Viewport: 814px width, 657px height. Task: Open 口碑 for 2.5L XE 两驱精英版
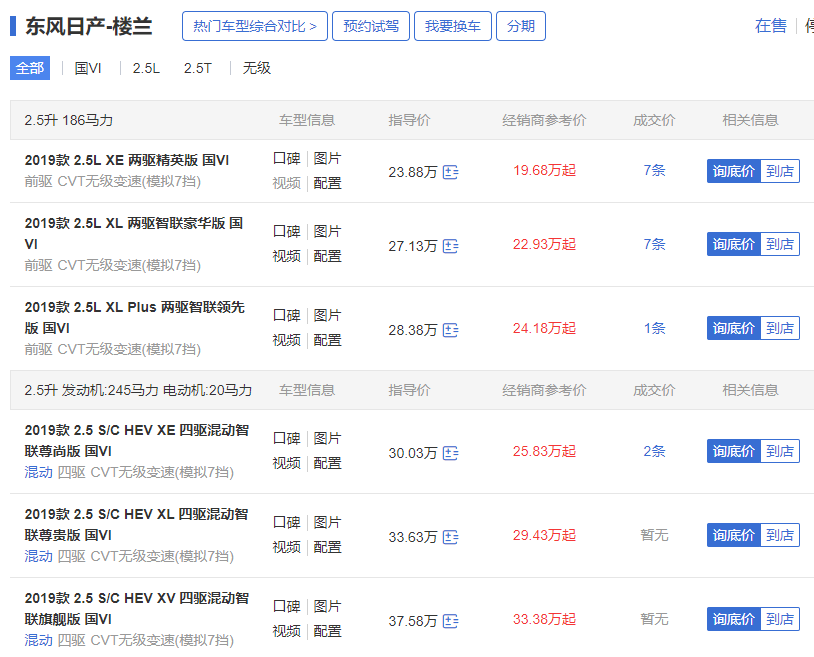(287, 158)
